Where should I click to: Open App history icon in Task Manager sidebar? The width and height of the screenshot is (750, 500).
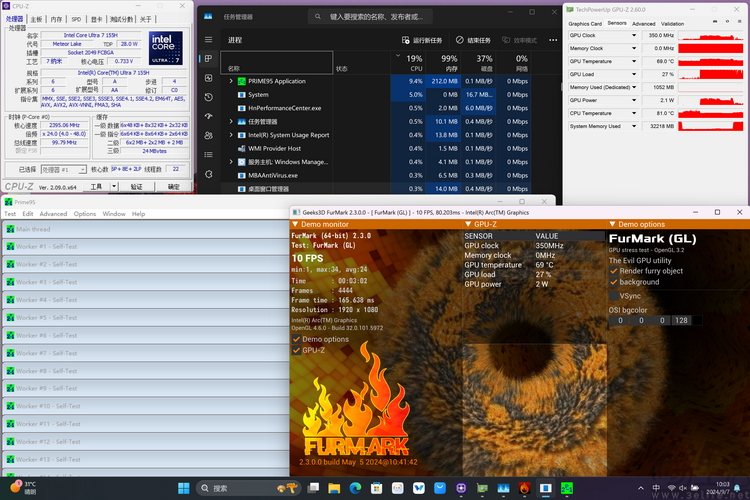tap(209, 97)
